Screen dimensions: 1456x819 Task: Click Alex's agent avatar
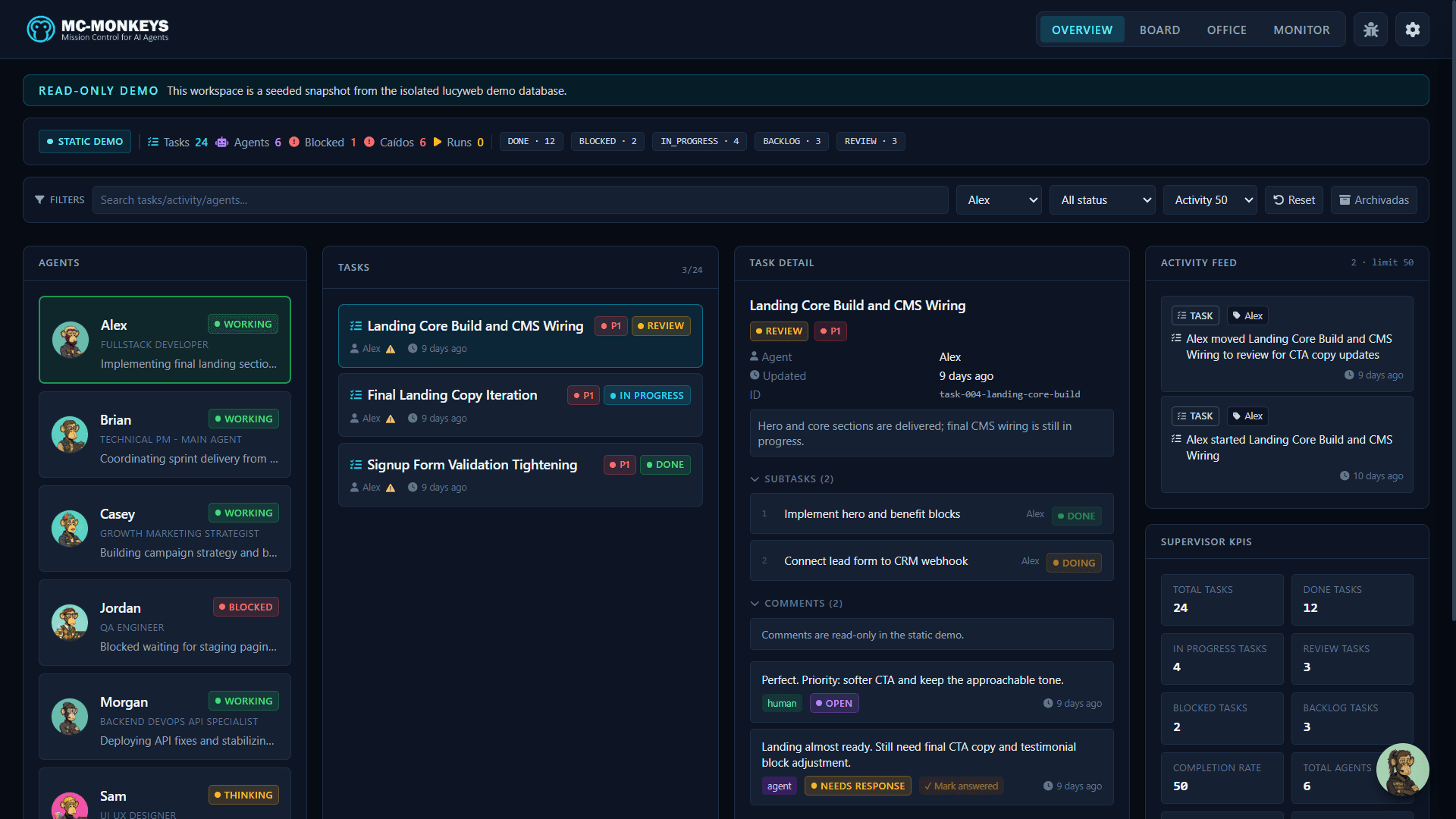click(71, 340)
